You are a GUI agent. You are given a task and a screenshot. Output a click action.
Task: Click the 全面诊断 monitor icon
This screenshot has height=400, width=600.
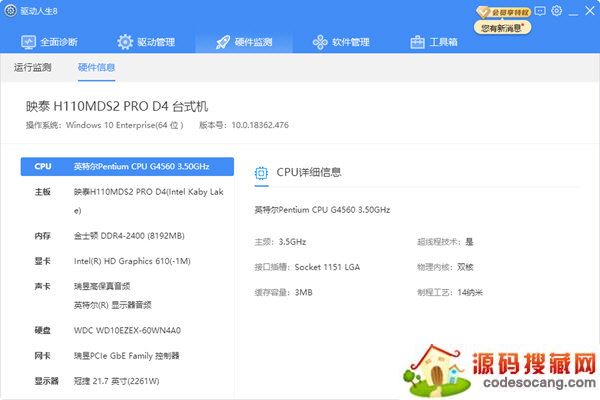point(28,42)
